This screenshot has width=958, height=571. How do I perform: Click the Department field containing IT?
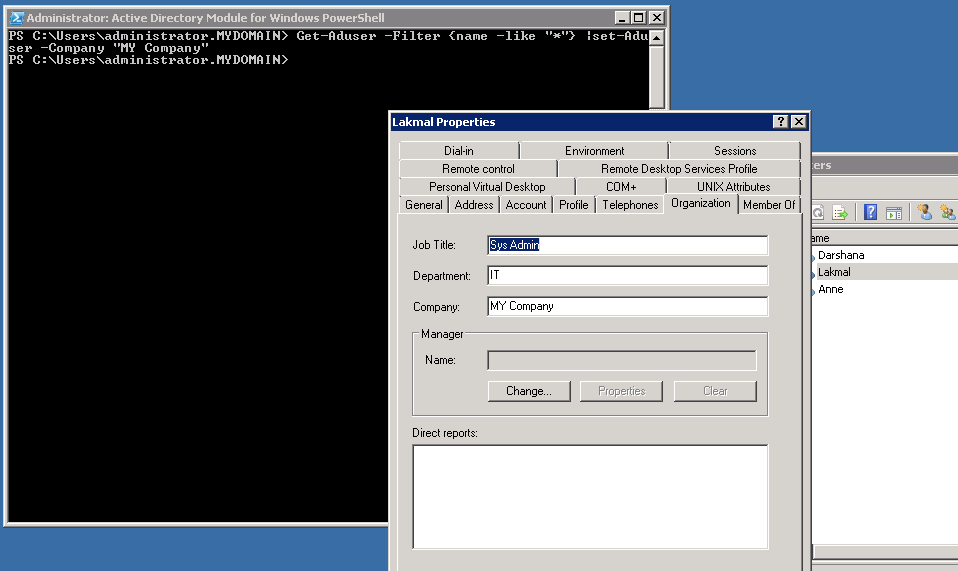(x=627, y=275)
